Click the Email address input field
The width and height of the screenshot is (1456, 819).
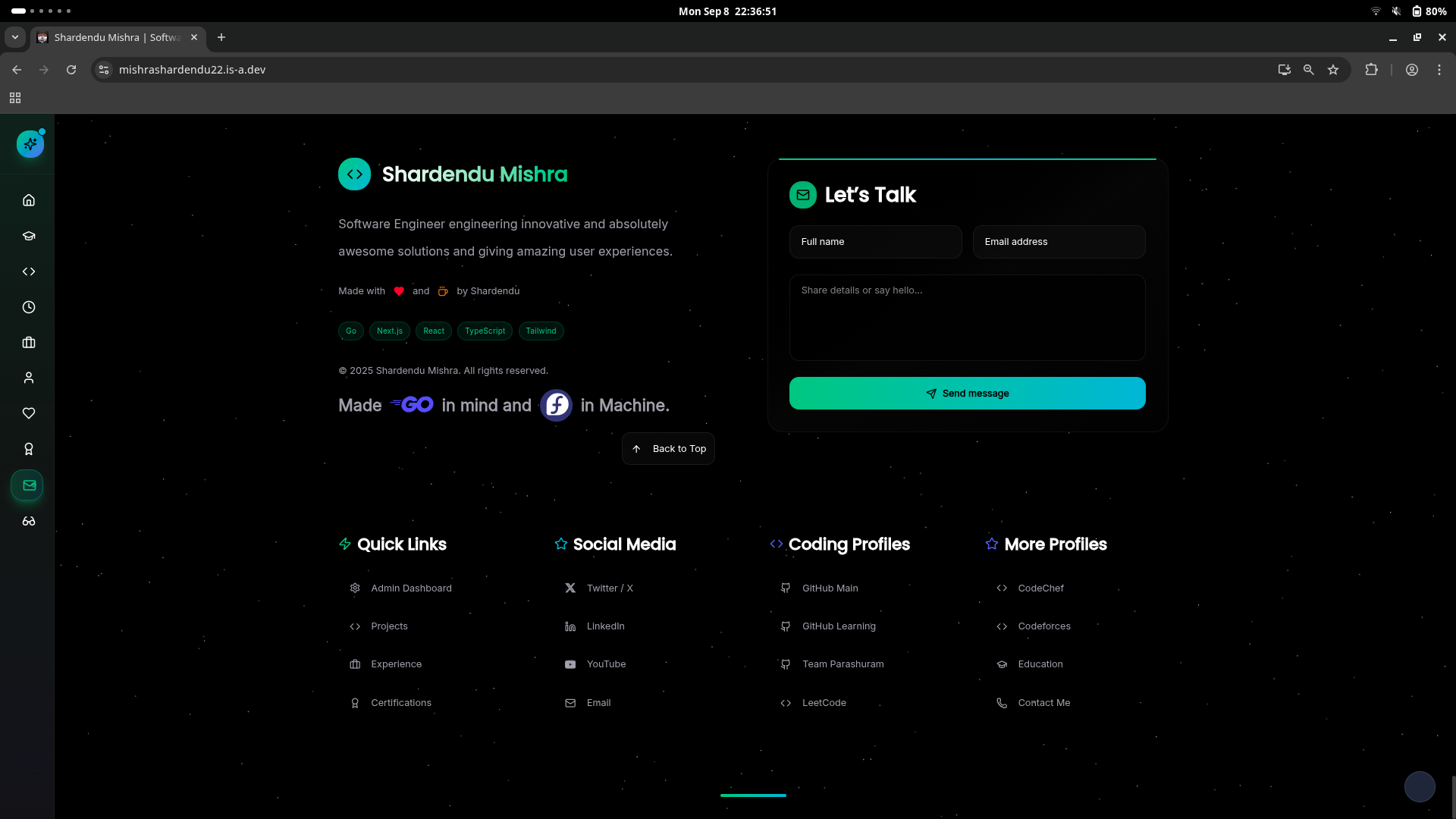click(x=1059, y=242)
